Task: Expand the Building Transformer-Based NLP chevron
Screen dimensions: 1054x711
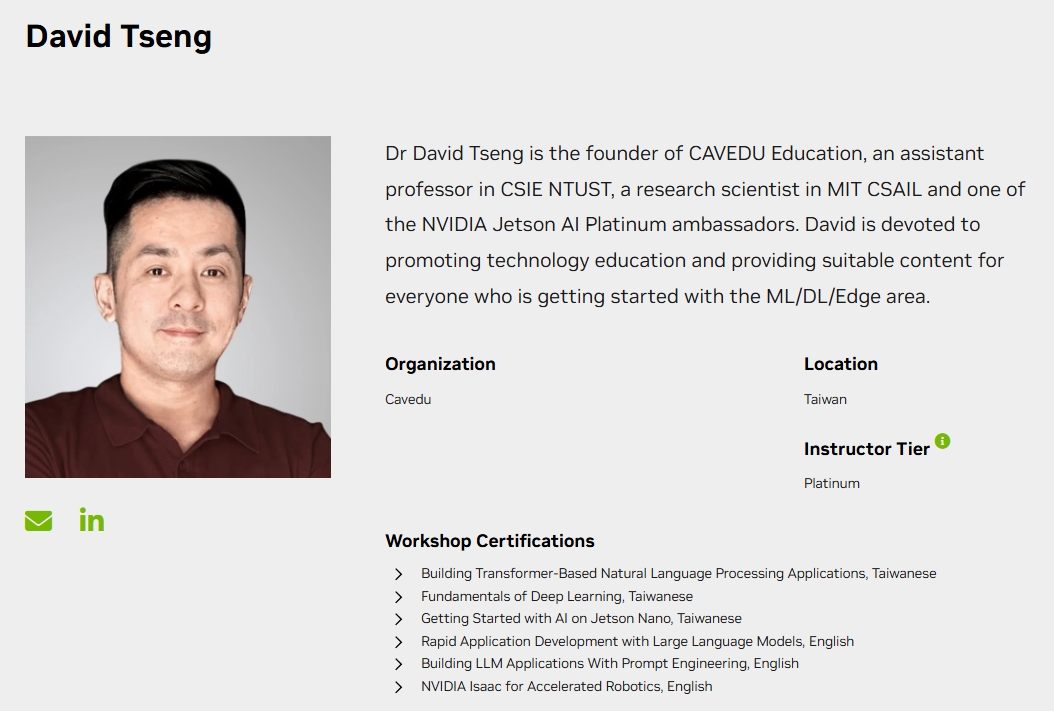Action: tap(399, 574)
